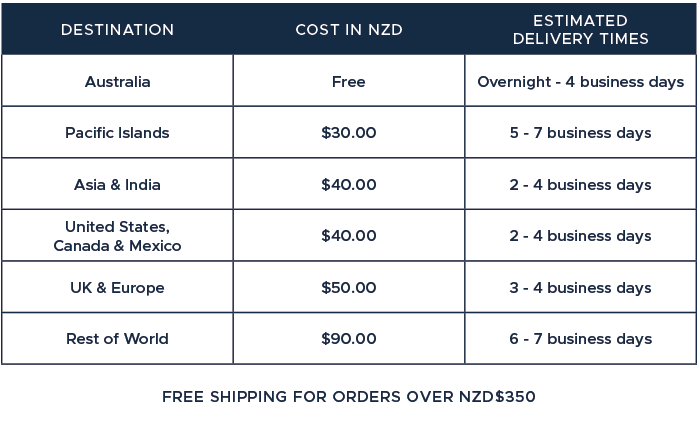
Task: Click the $30.00 cost cell
Action: click(x=349, y=133)
